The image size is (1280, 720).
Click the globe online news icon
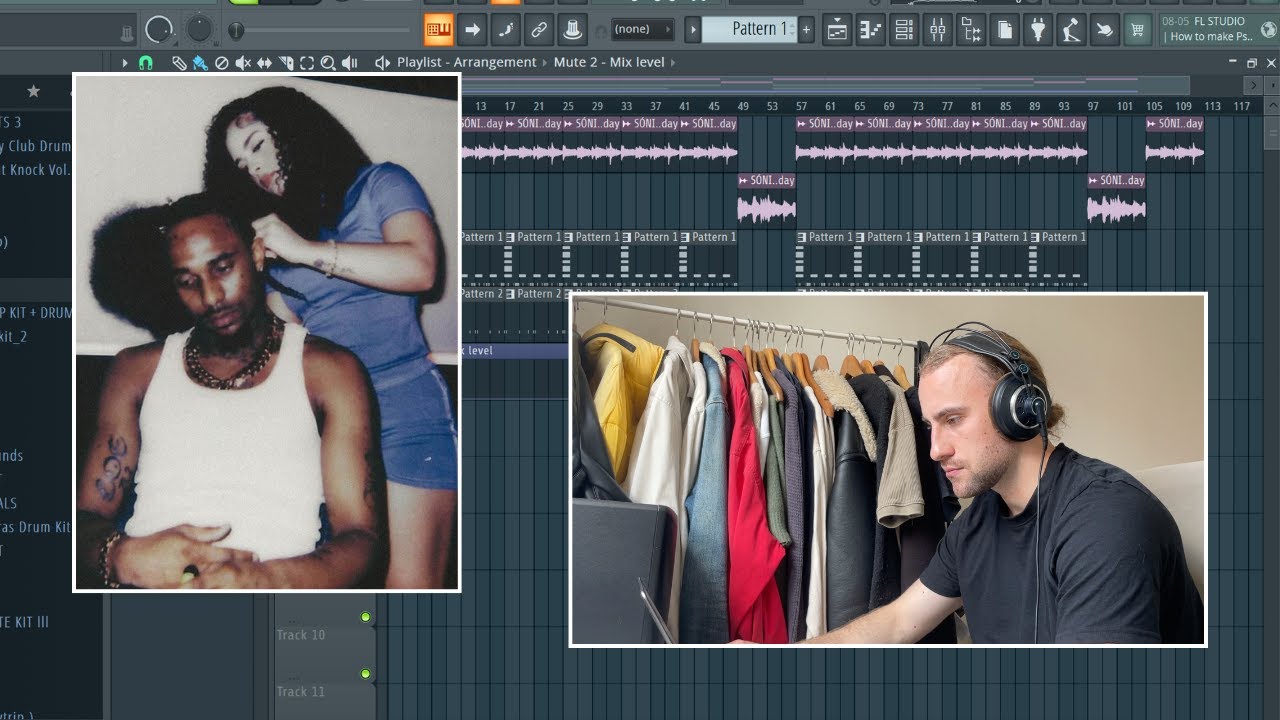pos(1269,30)
